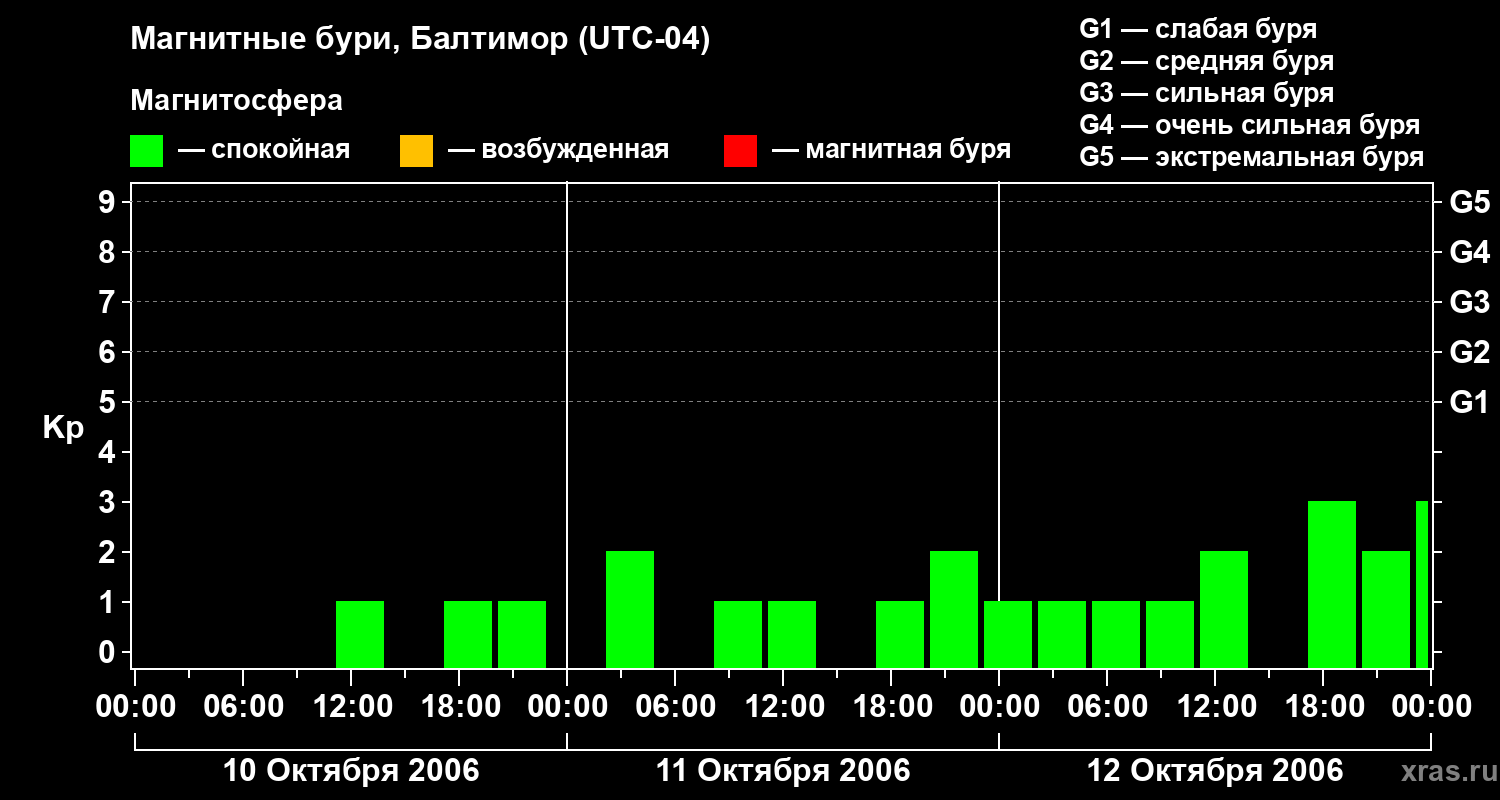Click the '12:00' time label for 10 Октября
Image resolution: width=1500 pixels, height=800 pixels.
[352, 707]
